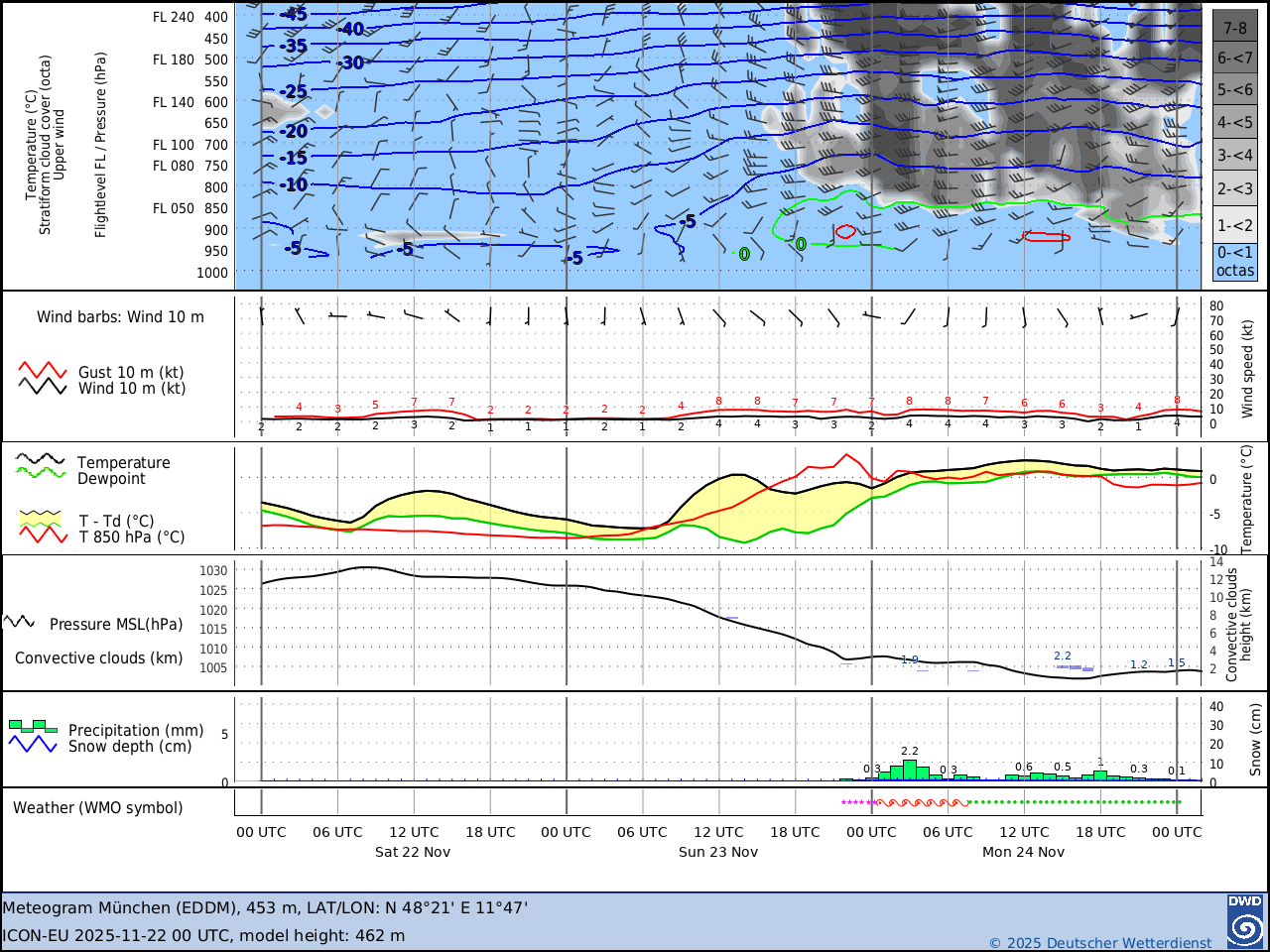Click the green Precipitation bars legend icon
This screenshot has width=1270, height=952.
[33, 726]
